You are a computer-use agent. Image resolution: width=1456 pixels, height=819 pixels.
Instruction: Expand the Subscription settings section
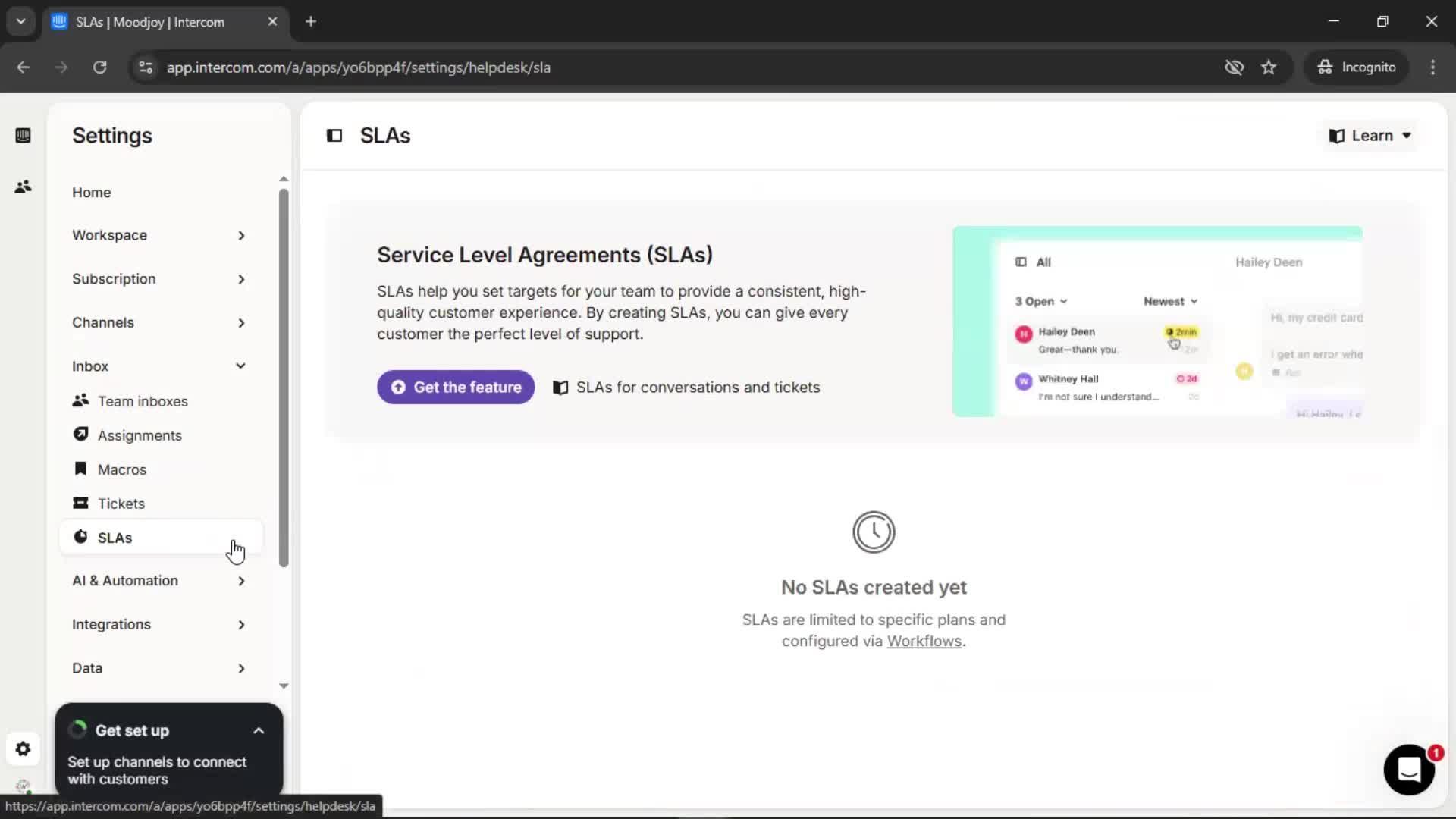pyautogui.click(x=159, y=279)
